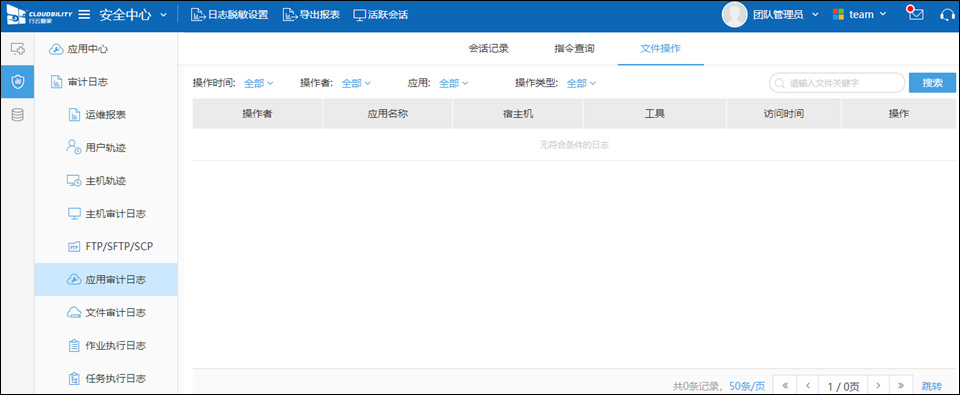Viewport: 960px width, 395px height.
Task: Expand the 操作者 filter dropdown
Action: [x=356, y=83]
